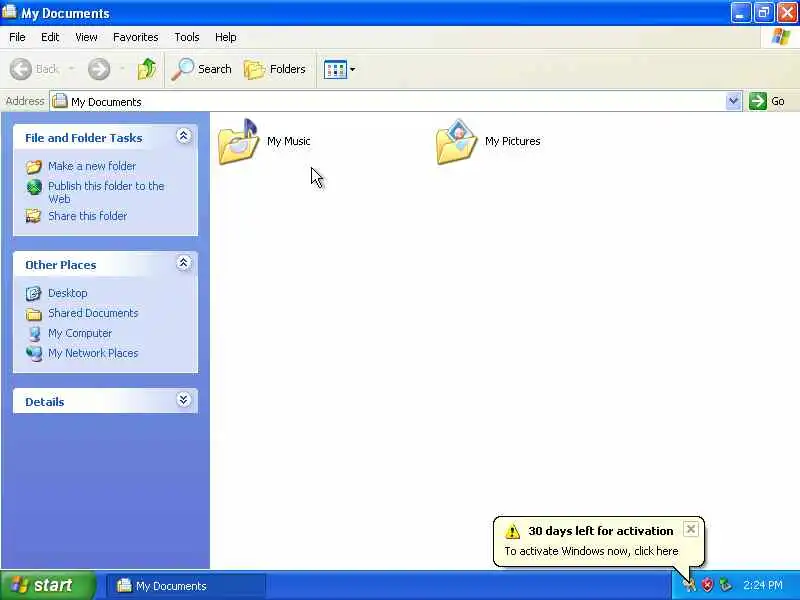Click the red security shield tray icon

click(x=707, y=585)
